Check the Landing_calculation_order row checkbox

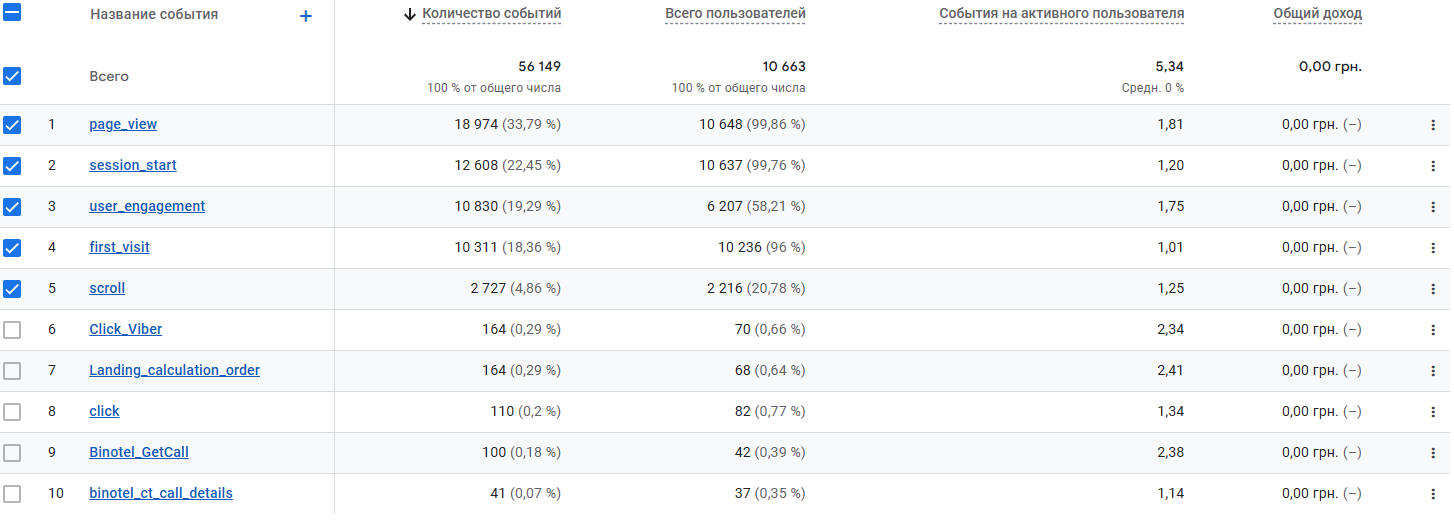pos(12,371)
